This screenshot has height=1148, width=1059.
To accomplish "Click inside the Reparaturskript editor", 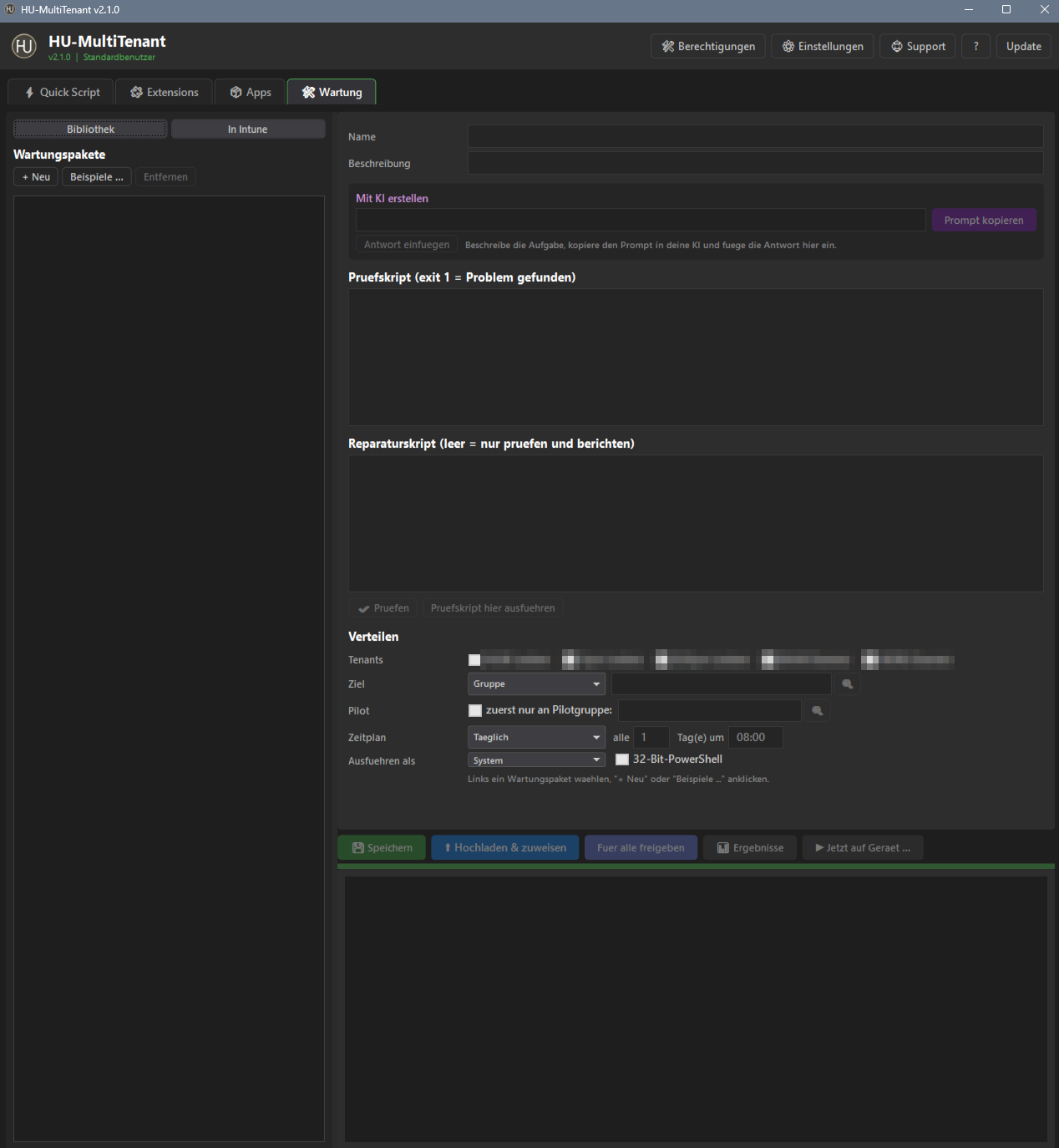I will (696, 524).
